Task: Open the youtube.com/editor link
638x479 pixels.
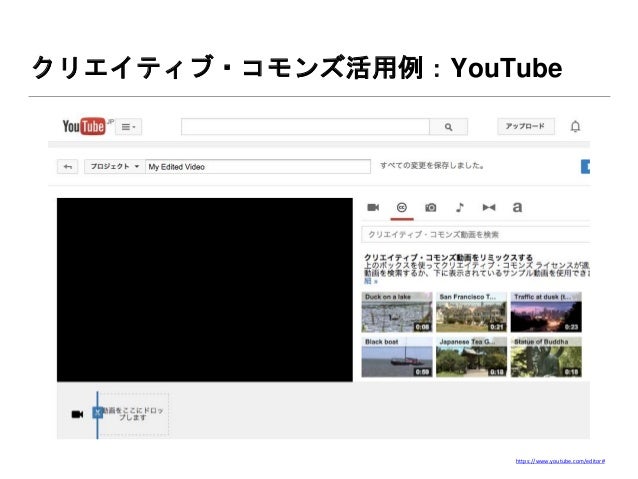Action: coord(560,461)
